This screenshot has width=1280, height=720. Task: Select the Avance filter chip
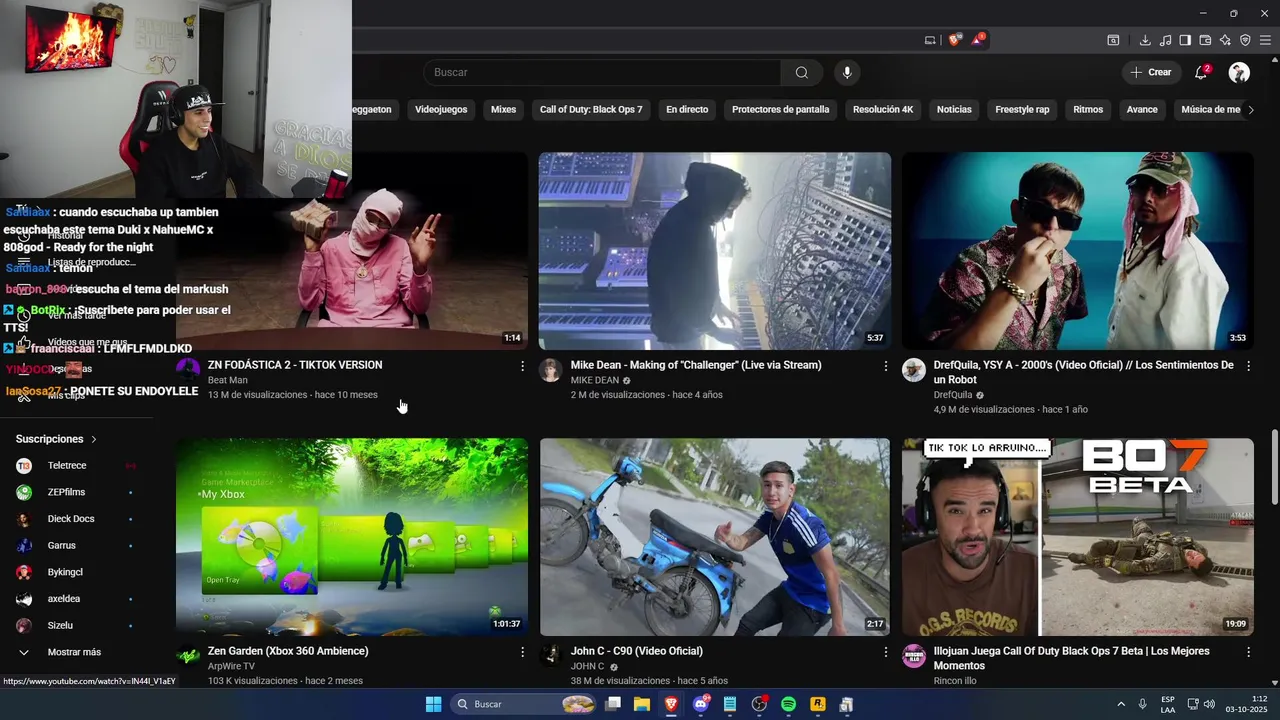(1142, 110)
